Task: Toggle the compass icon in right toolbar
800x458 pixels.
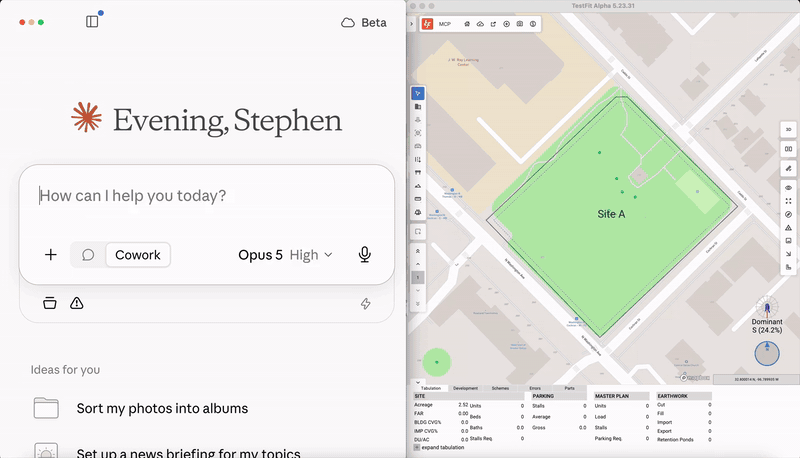Action: point(788,214)
